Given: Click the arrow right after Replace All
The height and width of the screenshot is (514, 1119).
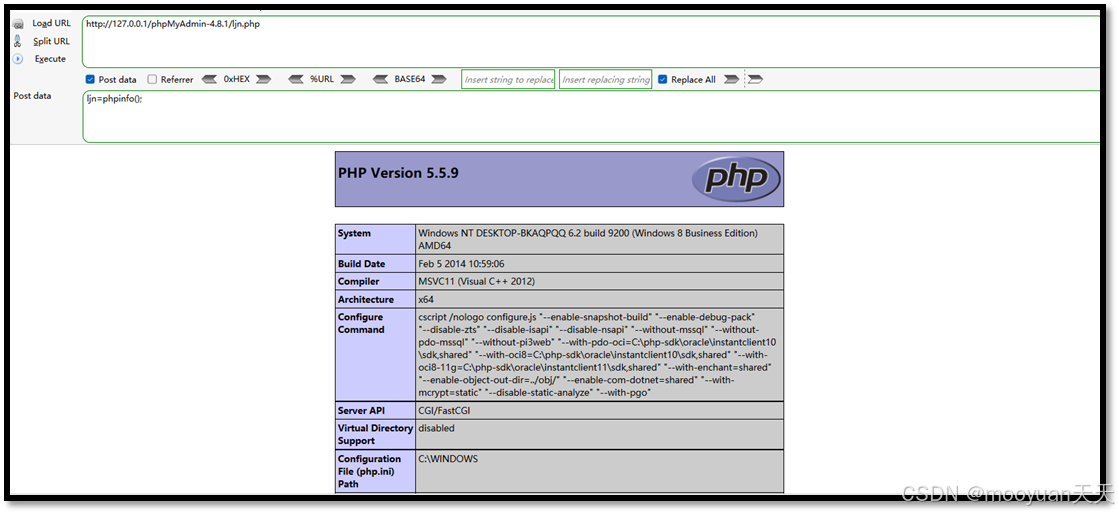Looking at the screenshot, I should pos(731,79).
